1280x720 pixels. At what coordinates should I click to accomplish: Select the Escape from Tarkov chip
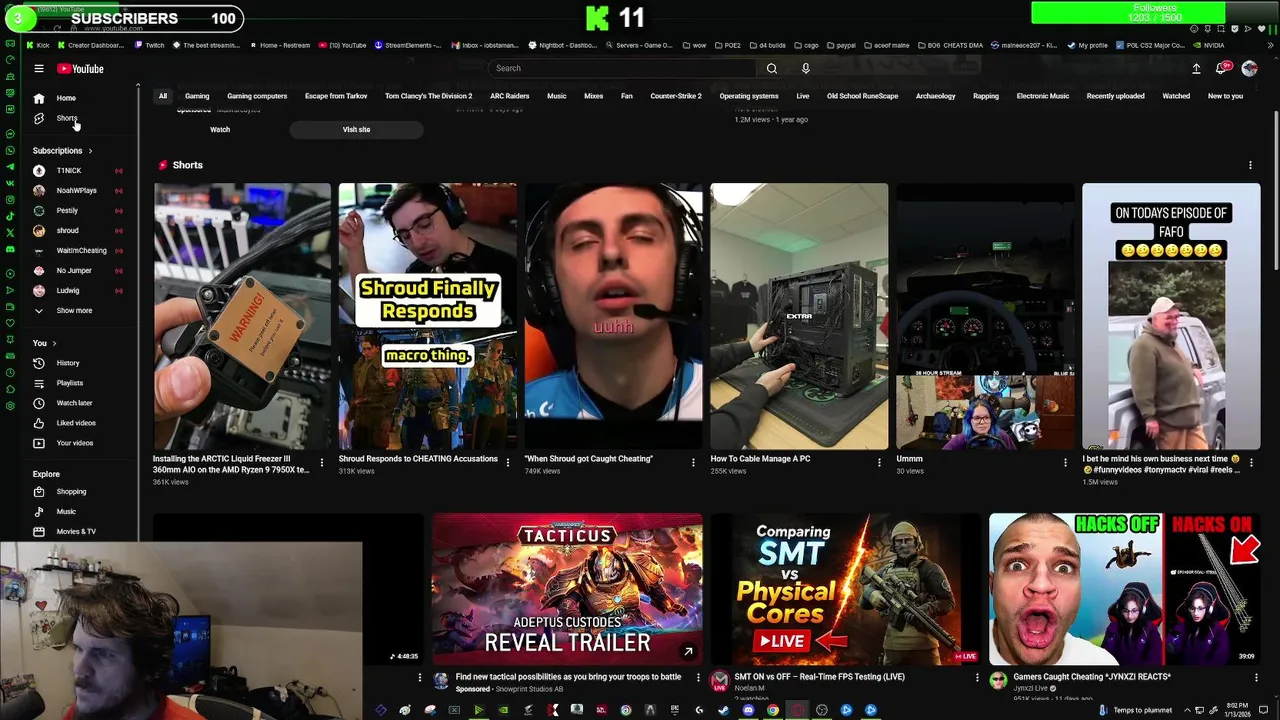click(336, 96)
